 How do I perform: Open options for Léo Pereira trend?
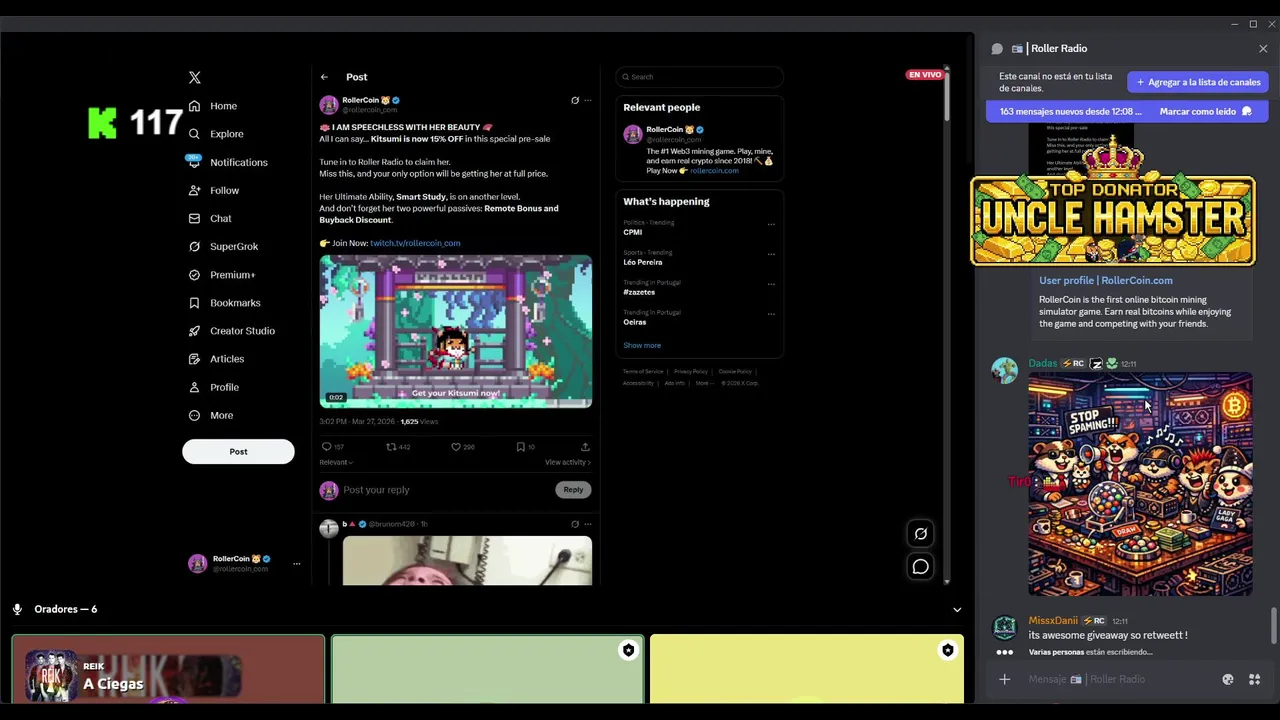(x=771, y=254)
